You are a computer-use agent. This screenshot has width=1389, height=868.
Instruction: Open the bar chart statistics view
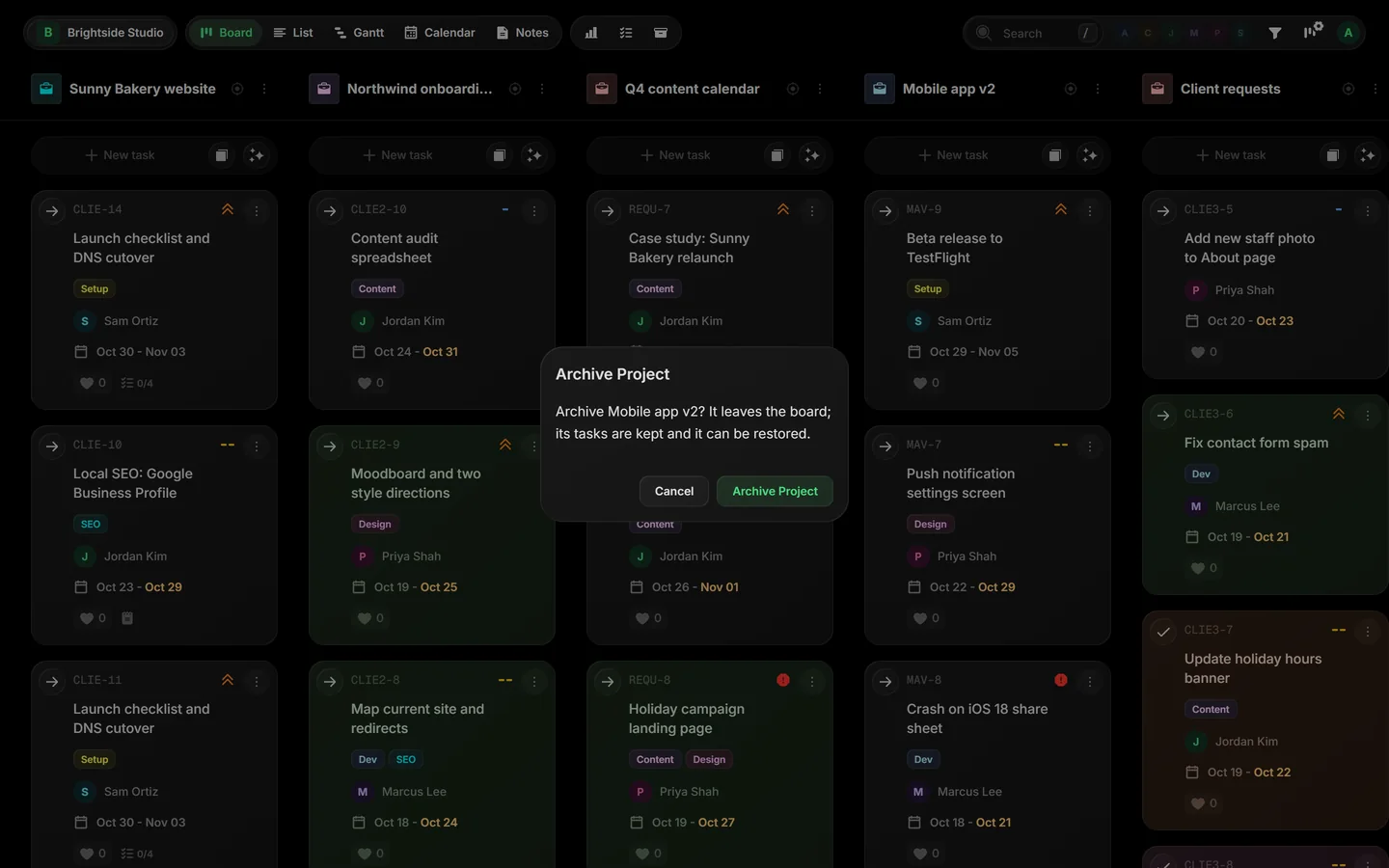(x=591, y=33)
